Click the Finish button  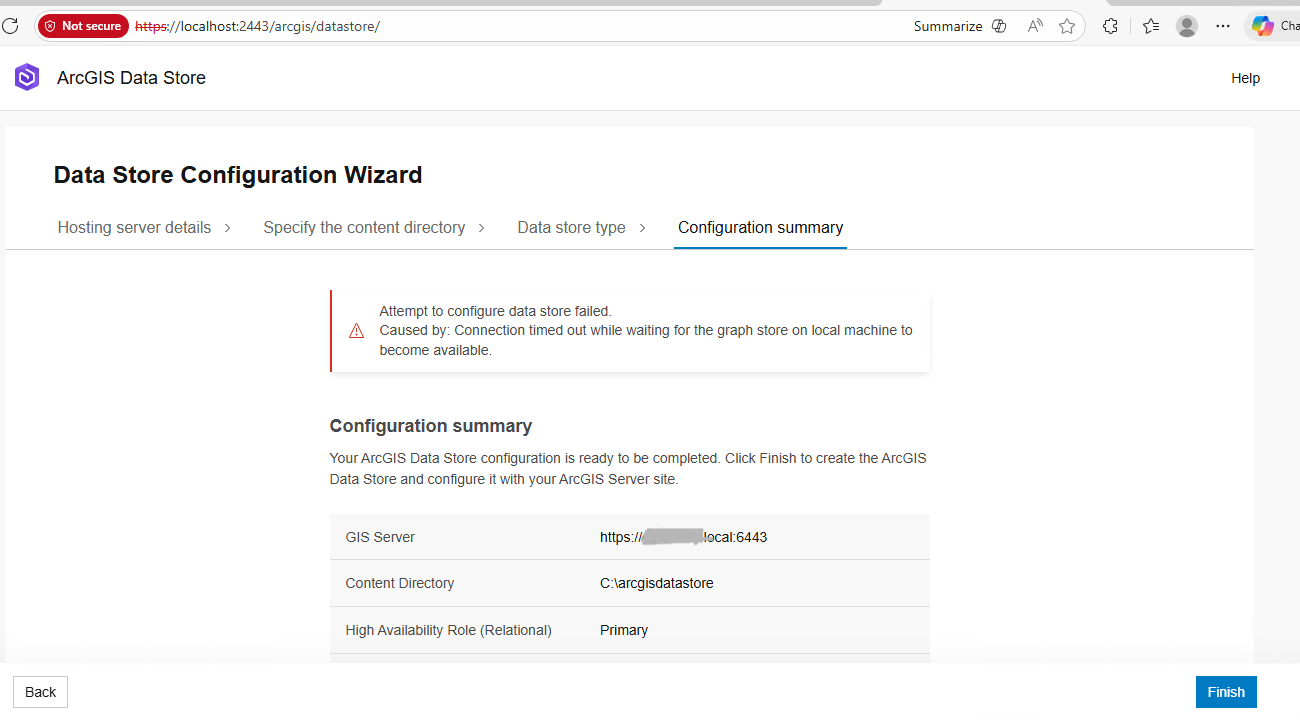click(x=1226, y=692)
